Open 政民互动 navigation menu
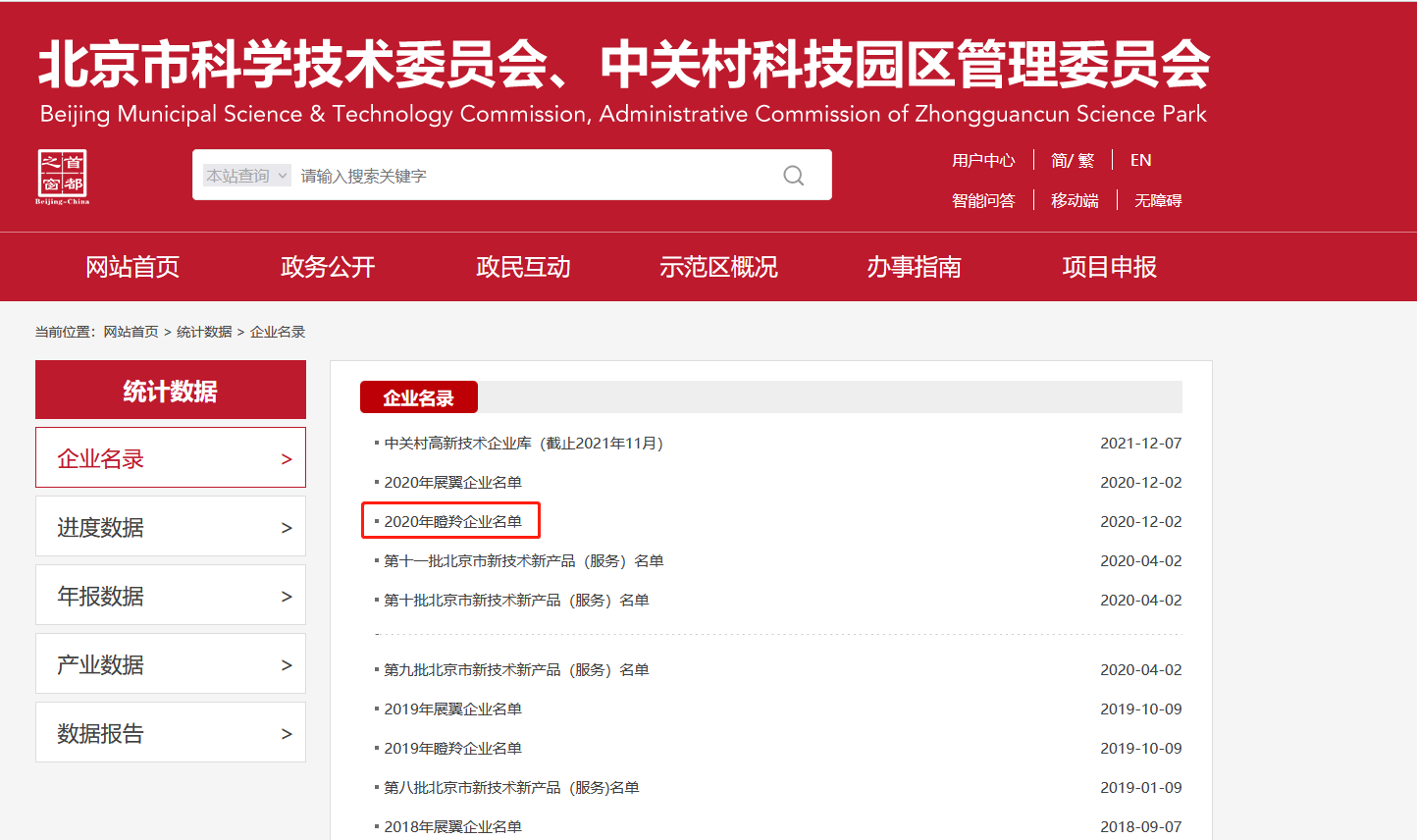 coord(523,267)
